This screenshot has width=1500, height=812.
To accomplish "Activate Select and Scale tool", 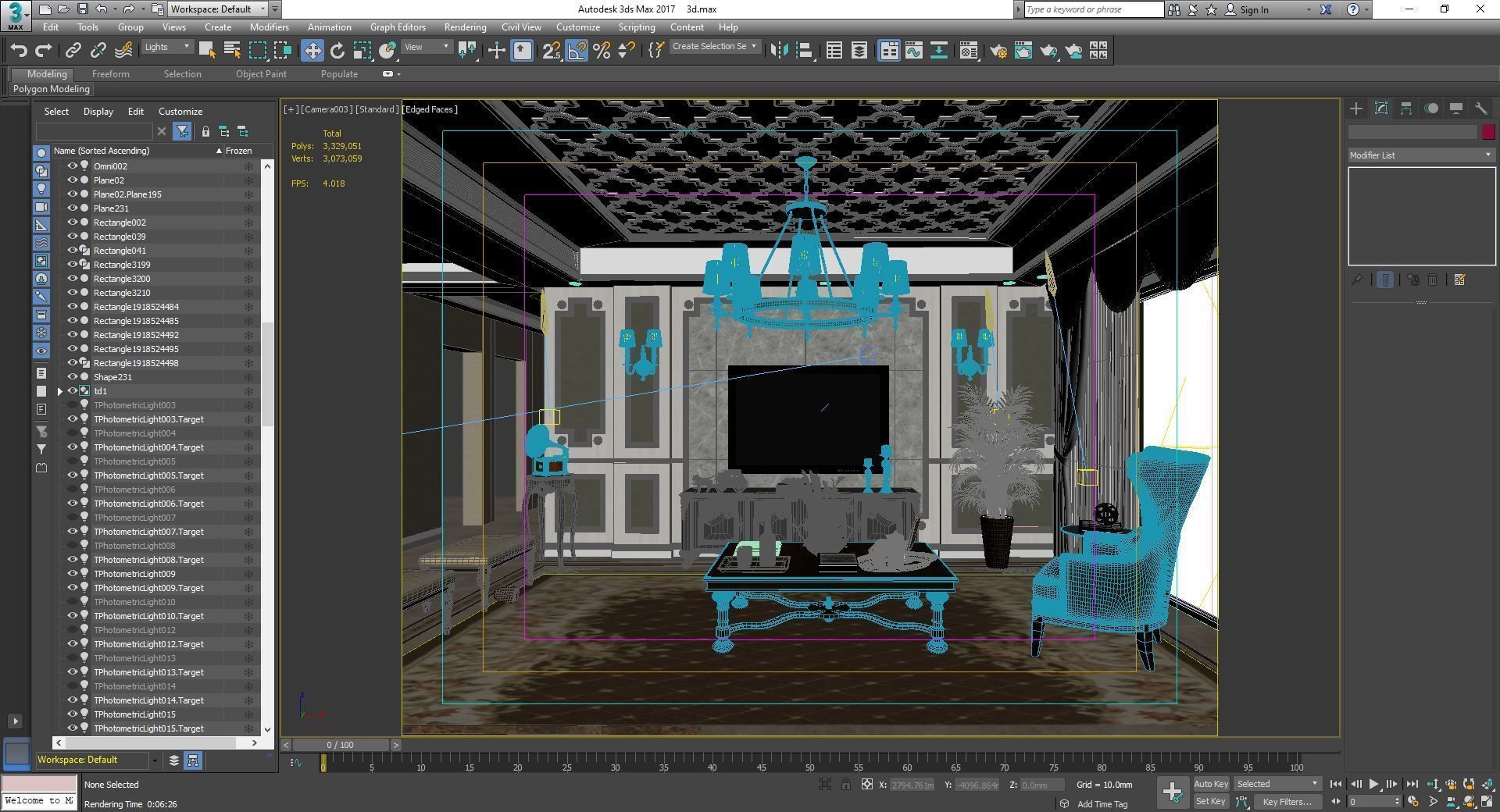I will pos(362,51).
